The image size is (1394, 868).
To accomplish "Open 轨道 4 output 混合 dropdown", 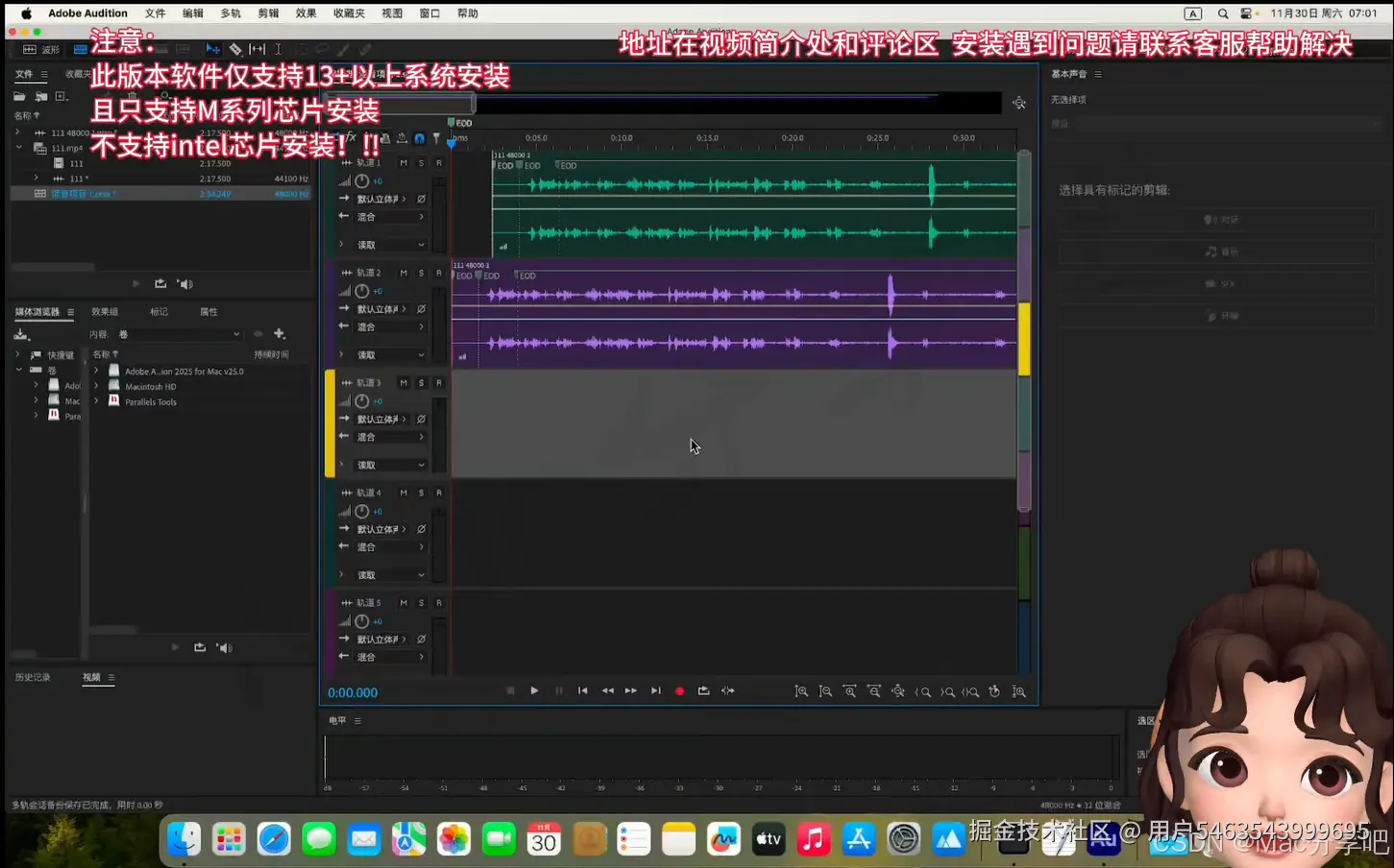I will point(390,547).
